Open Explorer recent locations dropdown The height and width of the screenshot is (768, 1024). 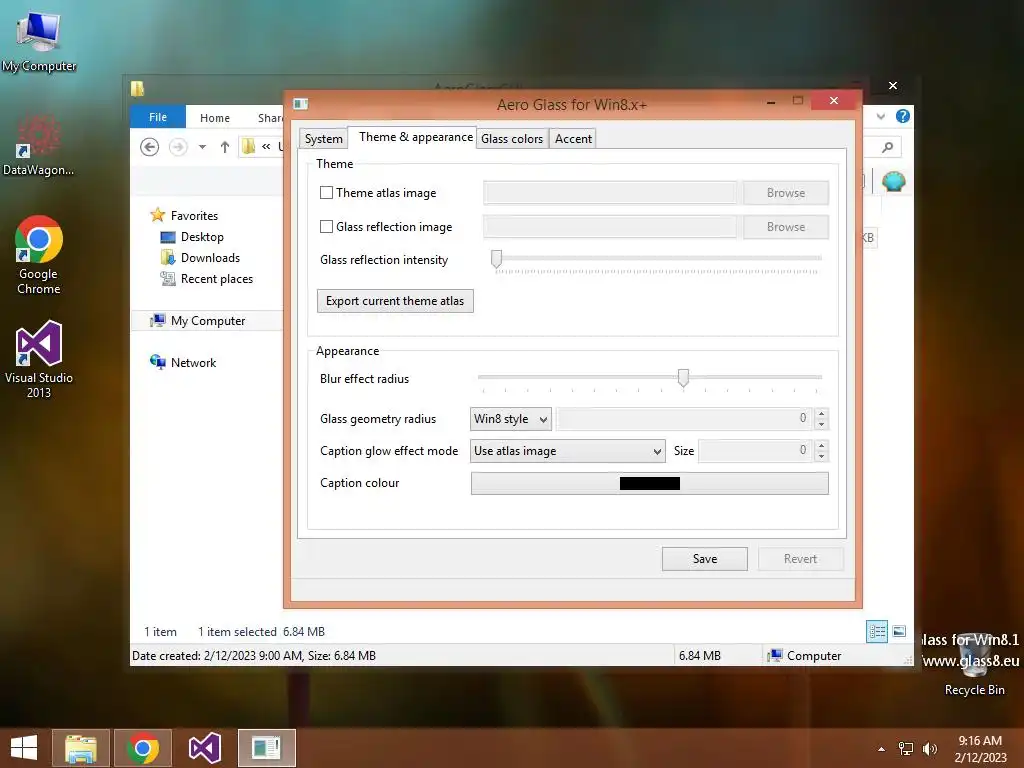pyautogui.click(x=202, y=147)
